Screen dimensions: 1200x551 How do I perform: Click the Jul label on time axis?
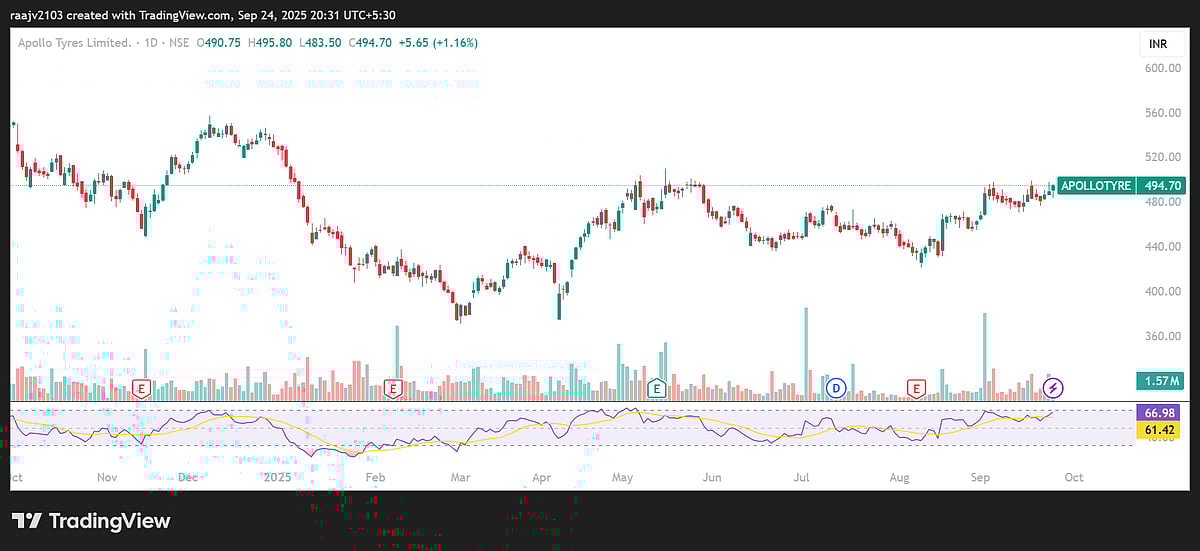[x=800, y=478]
